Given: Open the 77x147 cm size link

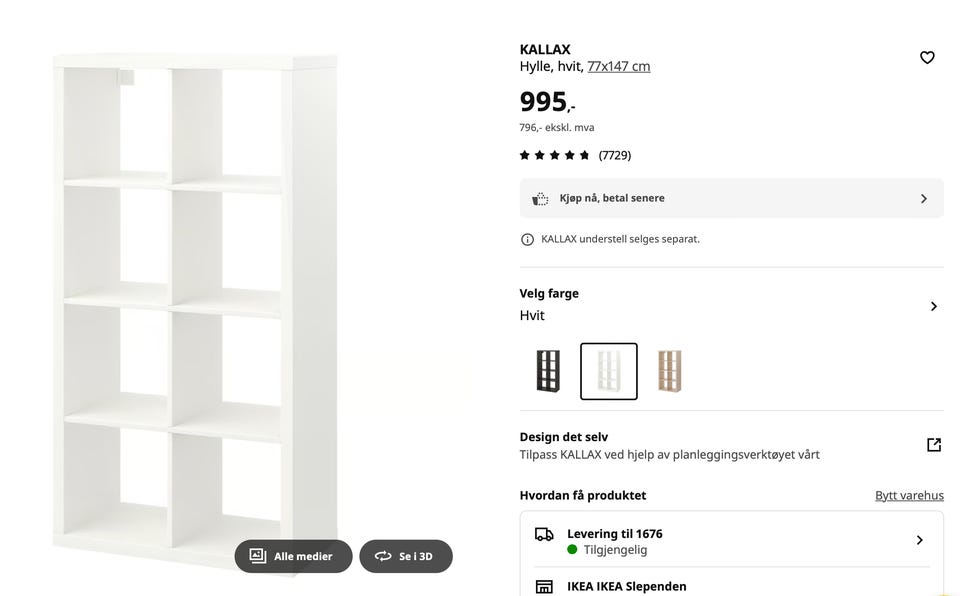Looking at the screenshot, I should [x=619, y=67].
